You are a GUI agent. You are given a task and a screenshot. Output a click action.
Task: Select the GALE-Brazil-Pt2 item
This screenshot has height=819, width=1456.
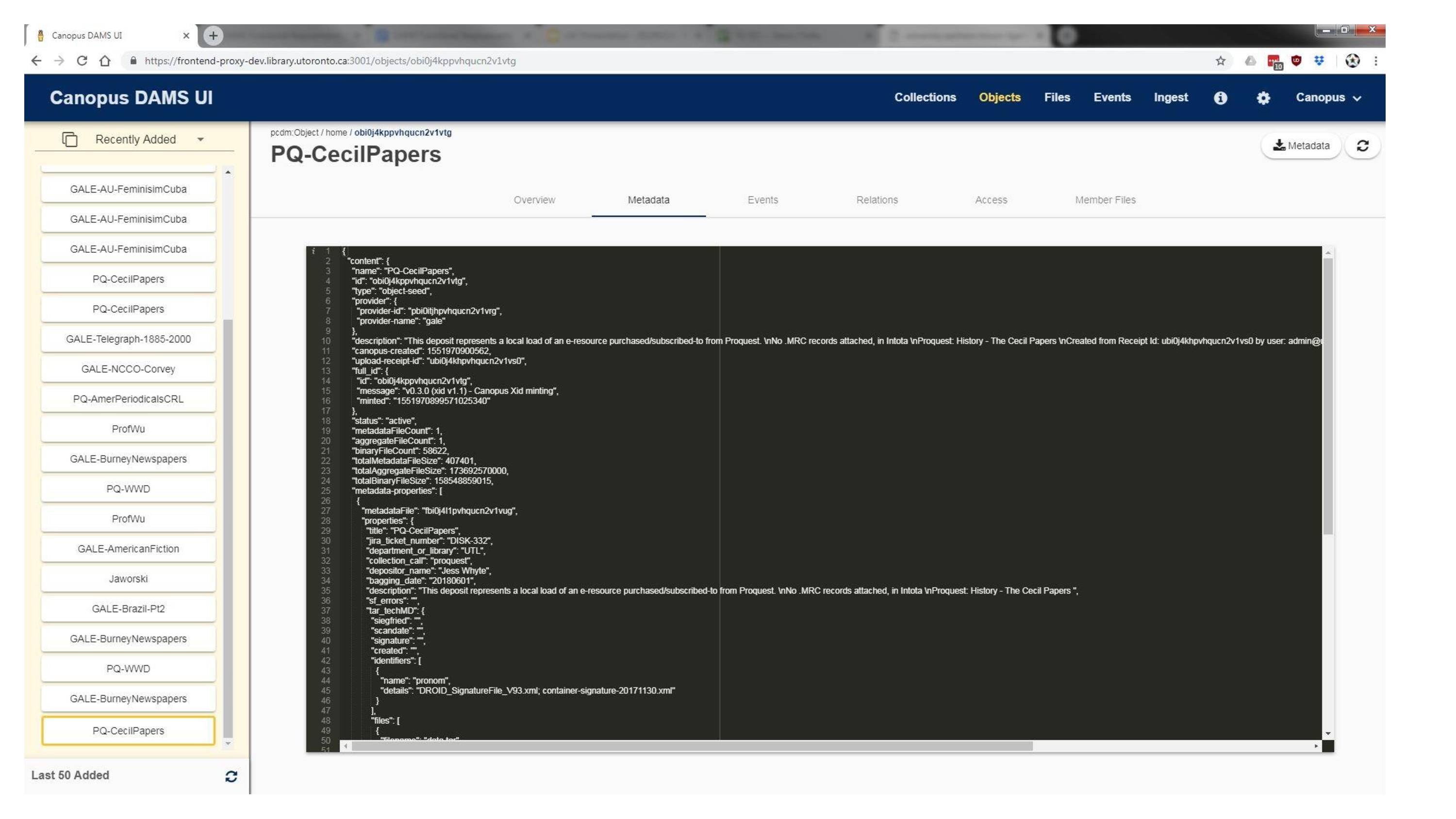(x=128, y=608)
